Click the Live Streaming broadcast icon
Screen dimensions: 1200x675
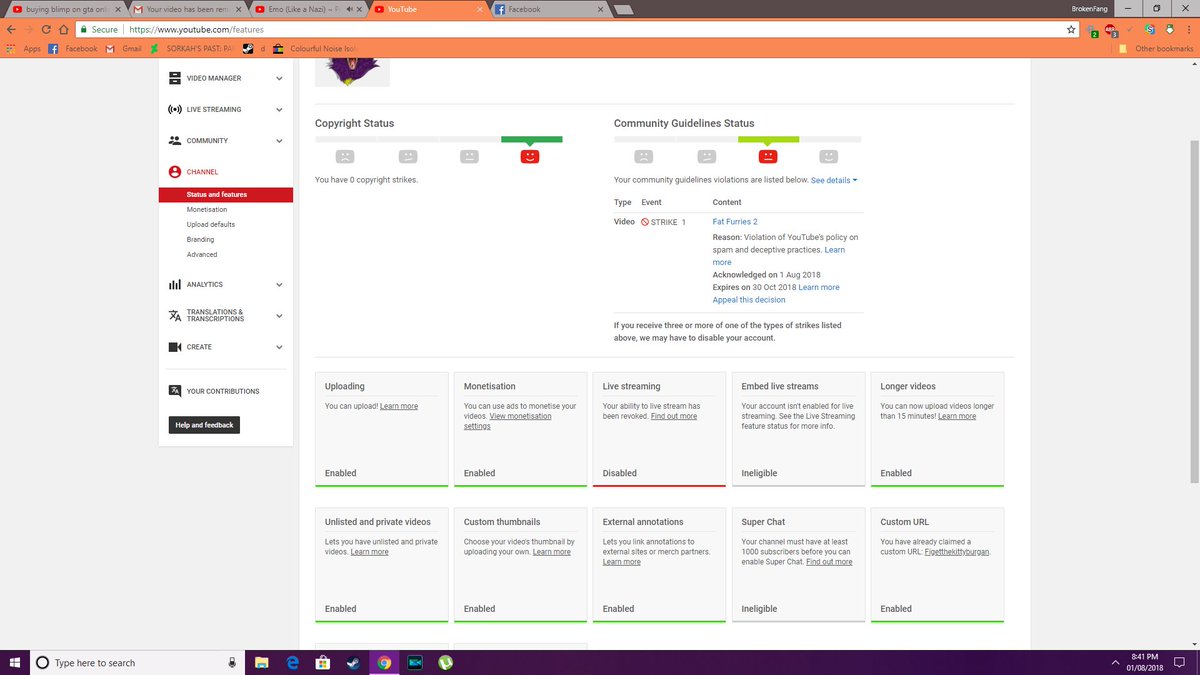click(175, 109)
